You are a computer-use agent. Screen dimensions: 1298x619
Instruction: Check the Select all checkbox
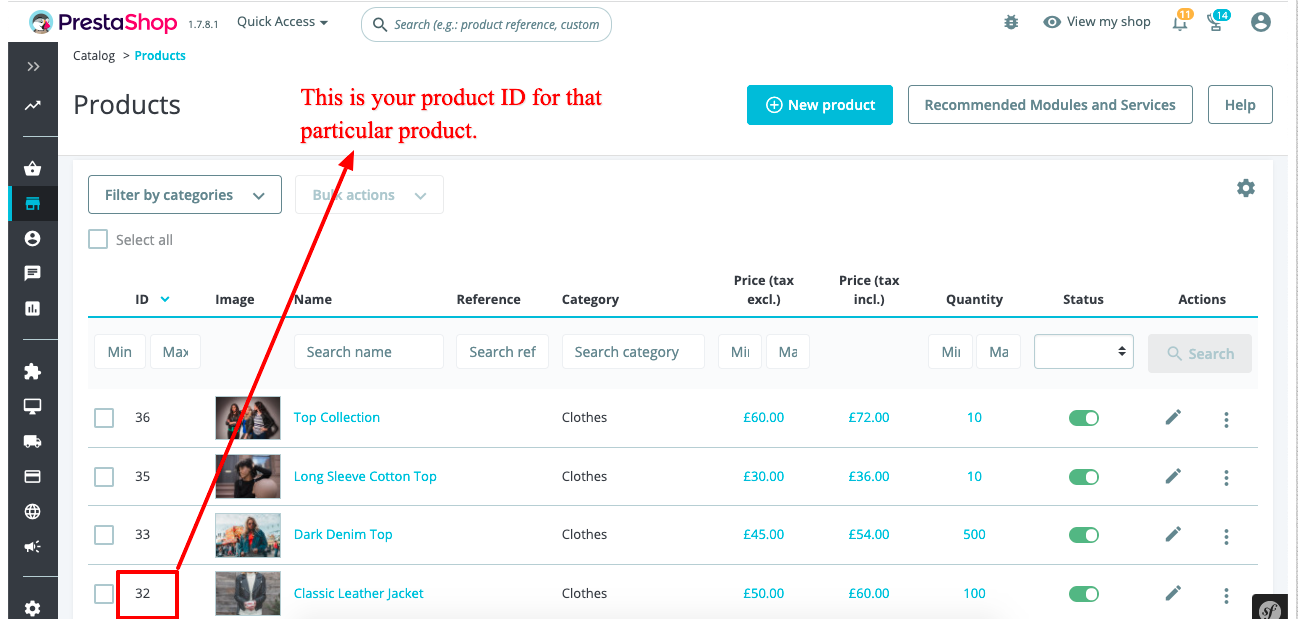coord(98,240)
